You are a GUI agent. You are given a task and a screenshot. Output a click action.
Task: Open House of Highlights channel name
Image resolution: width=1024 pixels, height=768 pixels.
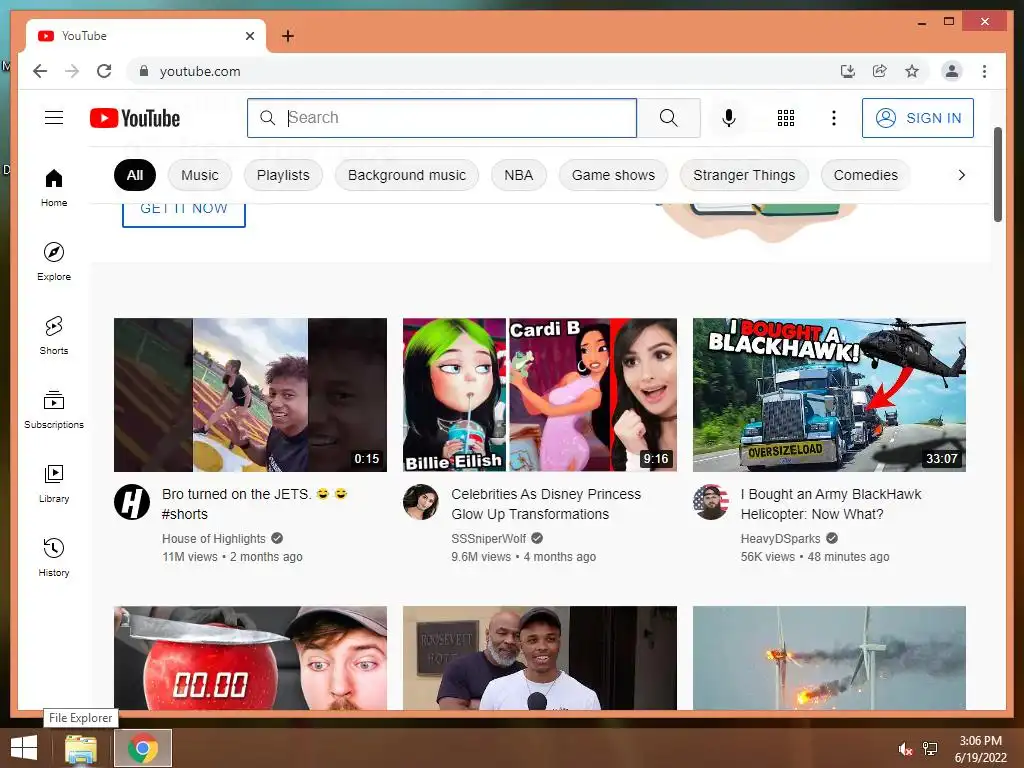pyautogui.click(x=214, y=538)
